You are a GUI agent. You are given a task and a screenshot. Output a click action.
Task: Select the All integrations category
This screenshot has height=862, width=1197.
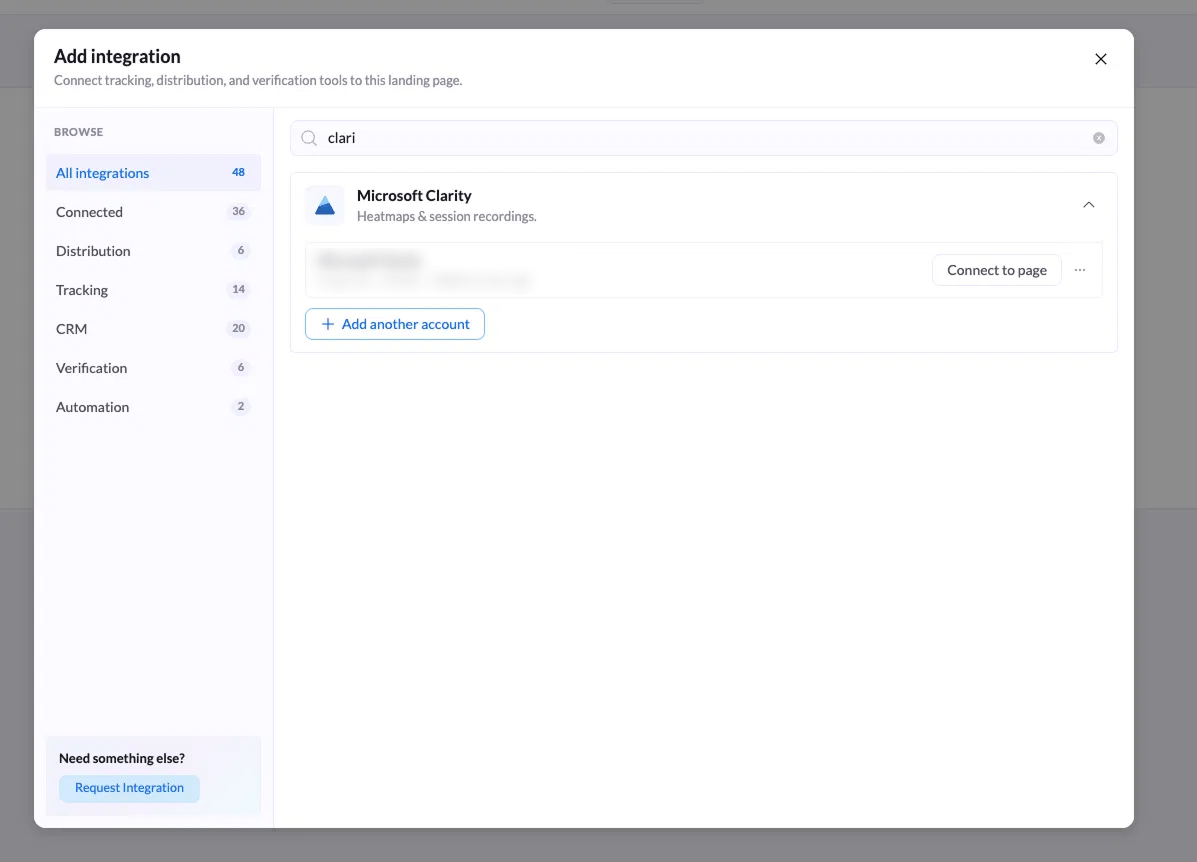pyautogui.click(x=153, y=173)
